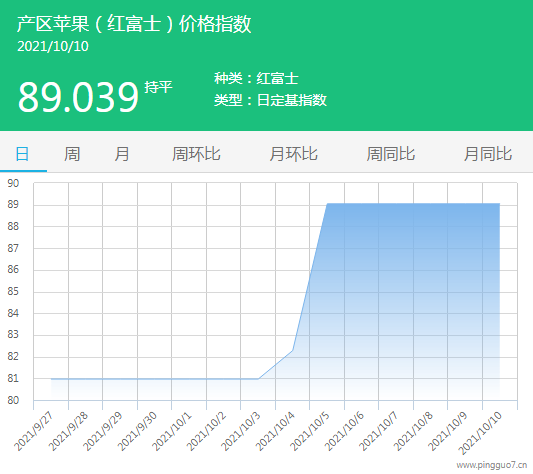Click the 类型：日定基指数 label

(x=270, y=100)
